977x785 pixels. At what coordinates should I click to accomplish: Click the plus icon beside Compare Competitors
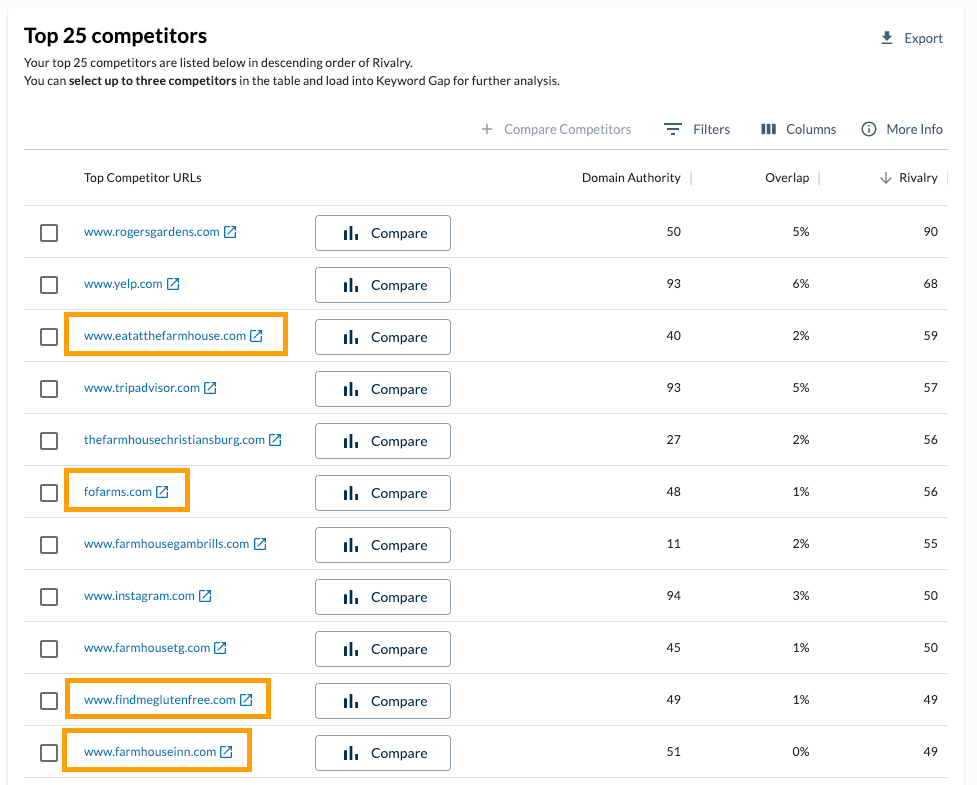[x=487, y=129]
